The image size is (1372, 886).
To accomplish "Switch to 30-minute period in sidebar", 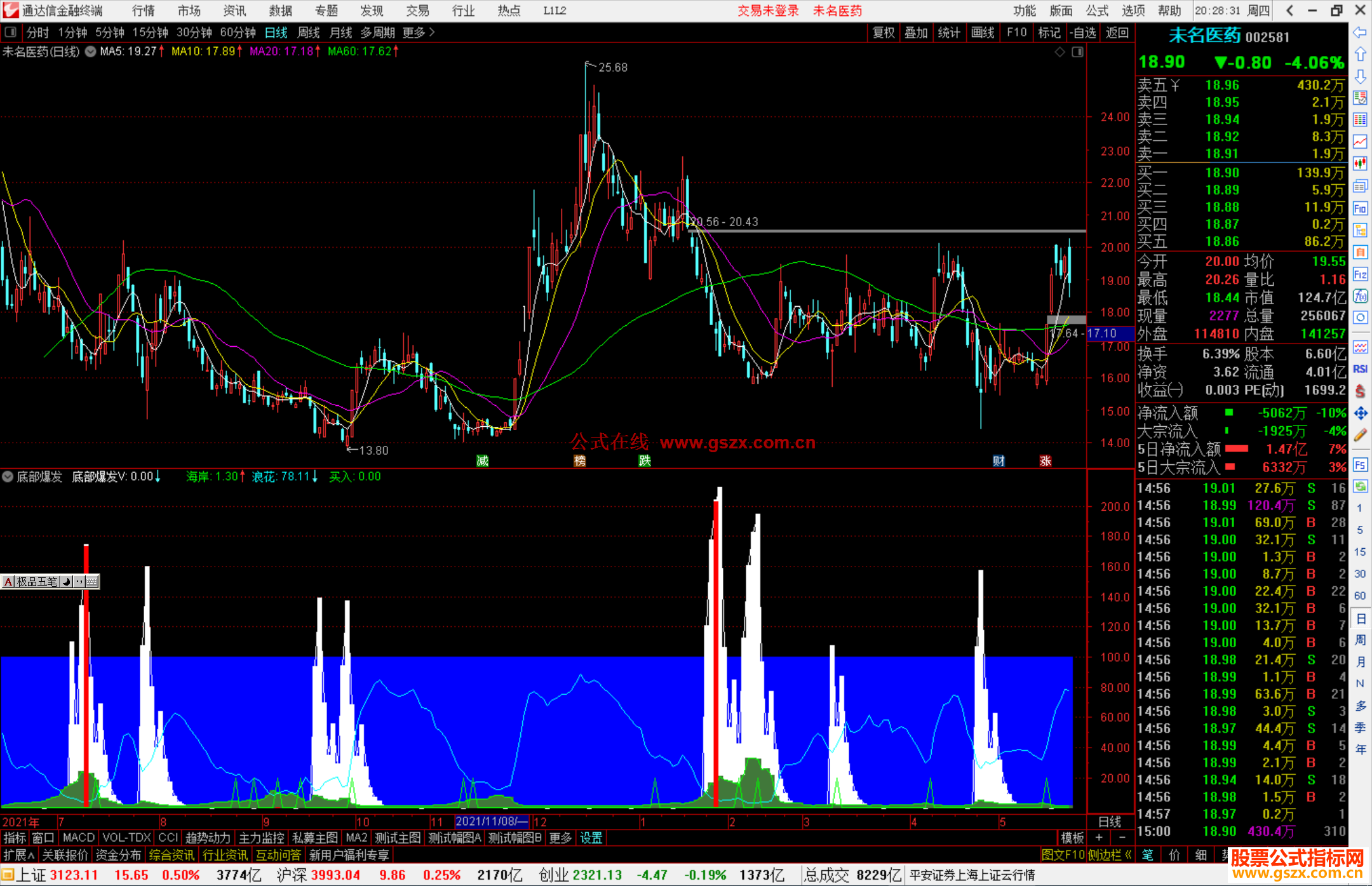I will point(1359,574).
